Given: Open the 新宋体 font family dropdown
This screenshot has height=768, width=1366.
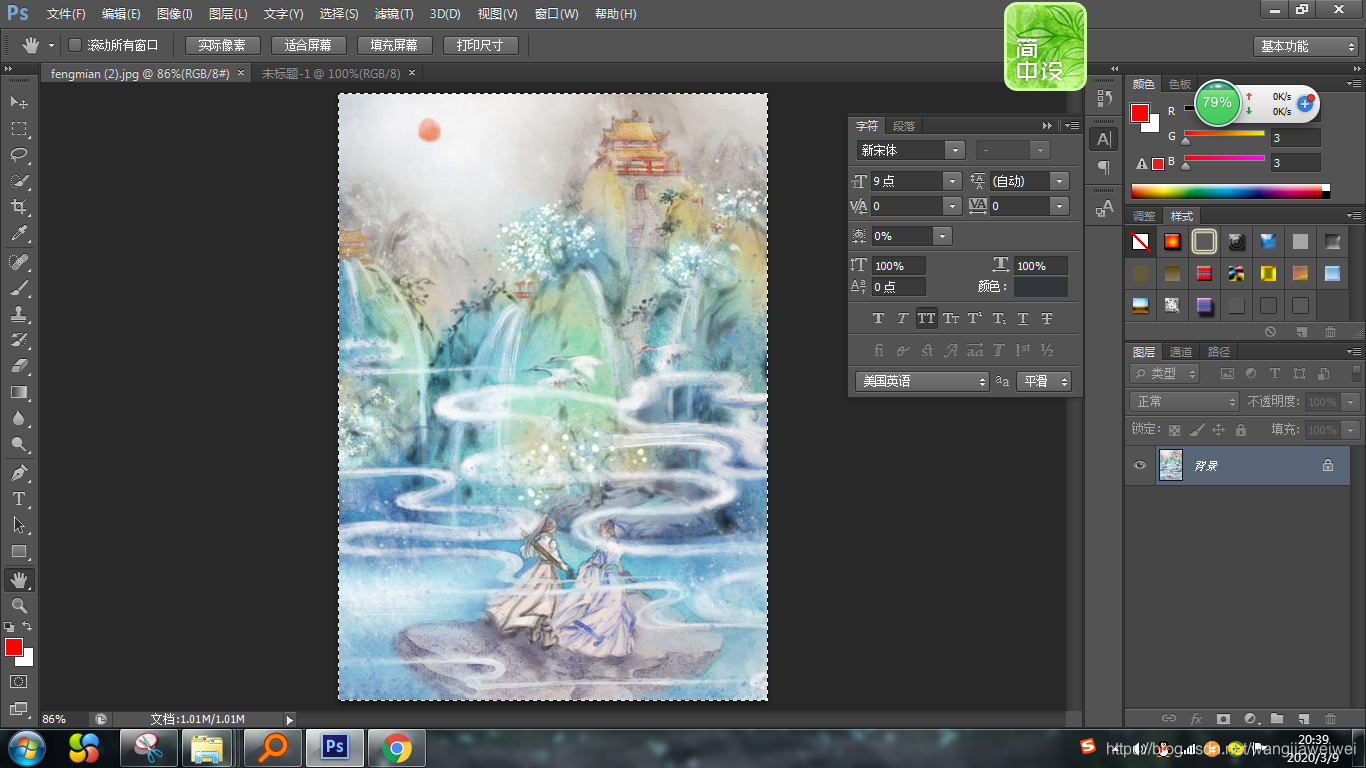Looking at the screenshot, I should [954, 150].
